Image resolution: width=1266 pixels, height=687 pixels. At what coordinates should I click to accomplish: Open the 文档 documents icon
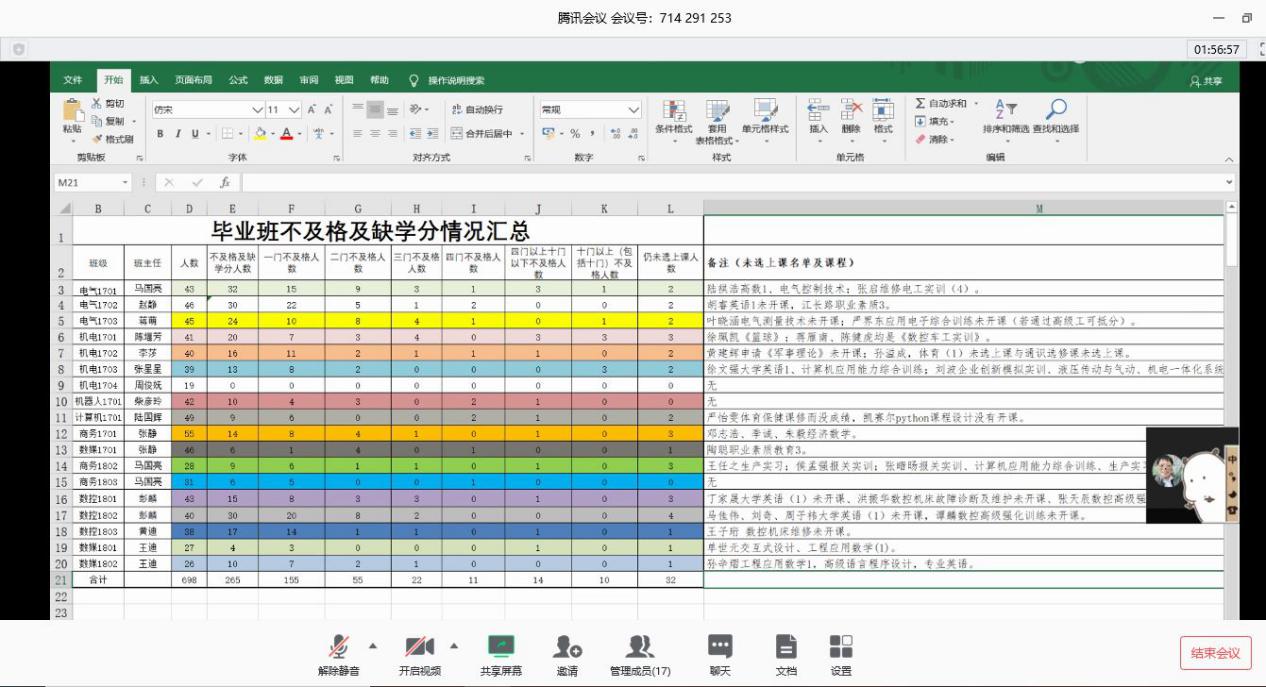click(x=787, y=647)
